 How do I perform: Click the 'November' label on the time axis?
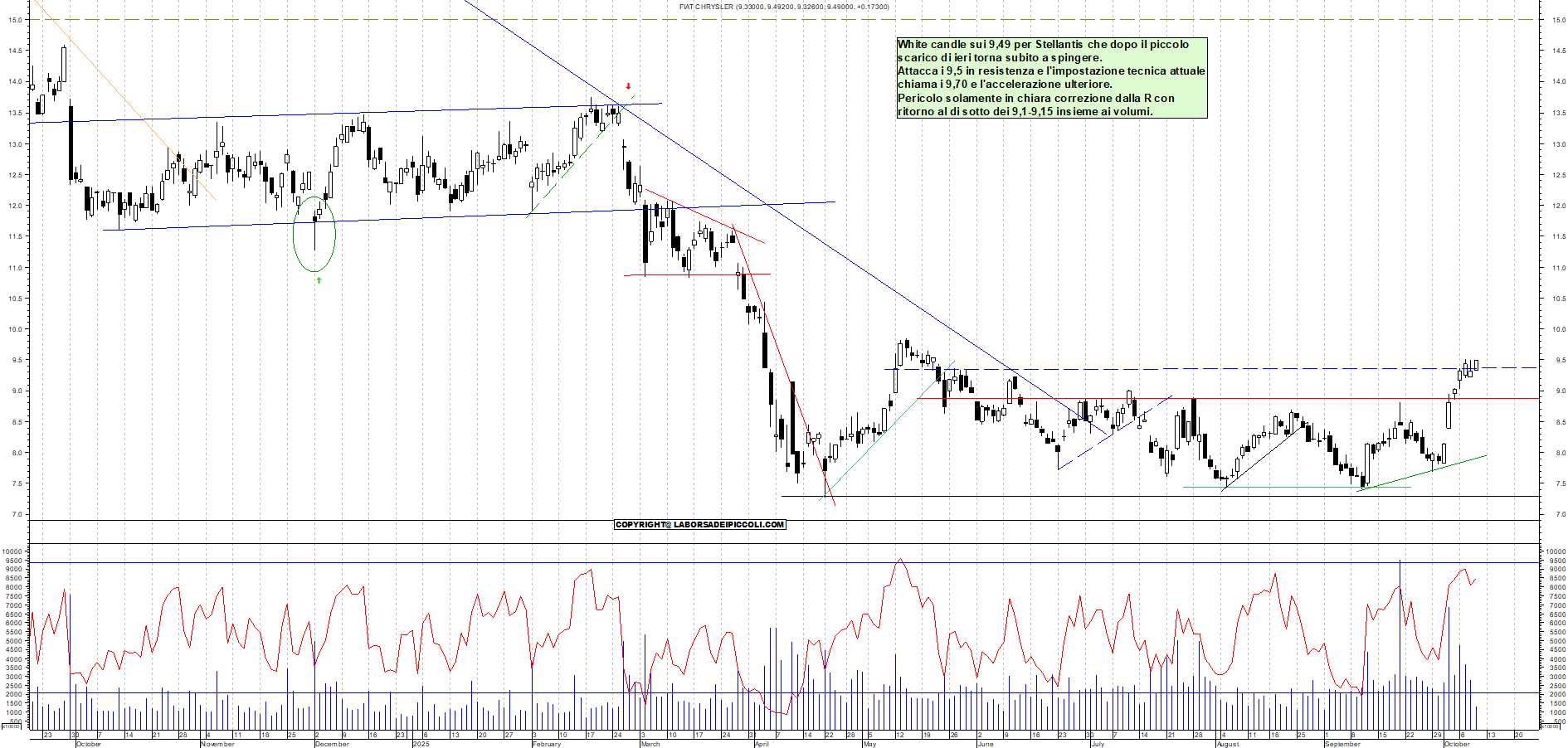[218, 744]
